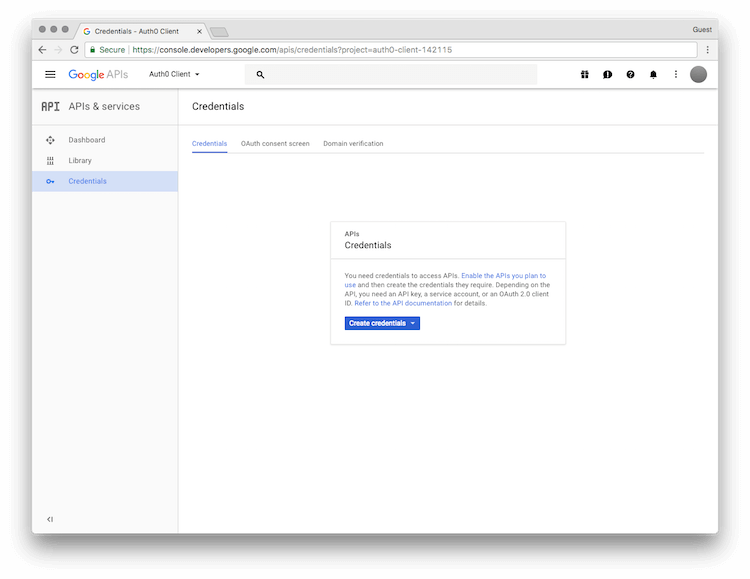Viewport: 750px width, 579px height.
Task: Close the Credentials browser tab
Action: [199, 32]
